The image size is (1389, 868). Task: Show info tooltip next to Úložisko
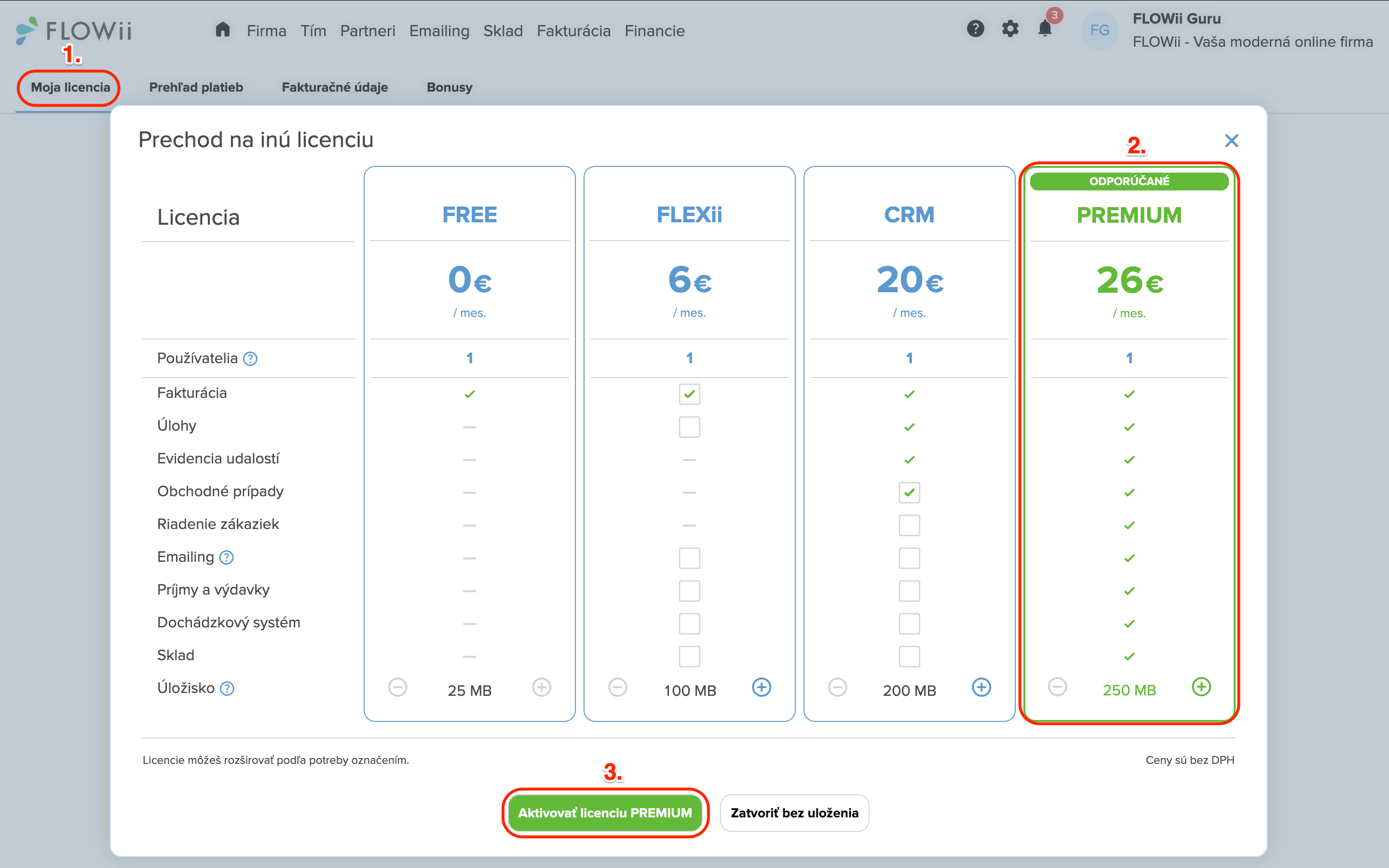tap(227, 688)
